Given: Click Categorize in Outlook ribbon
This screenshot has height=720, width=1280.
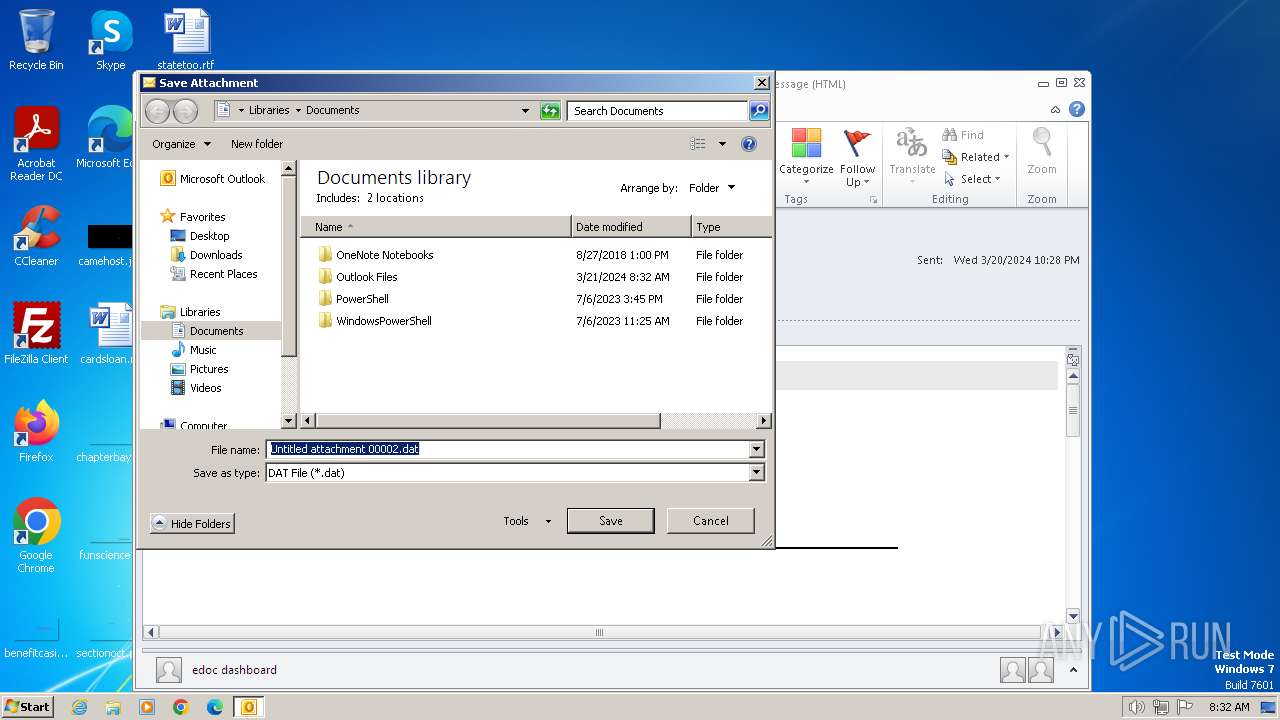Looking at the screenshot, I should click(806, 156).
